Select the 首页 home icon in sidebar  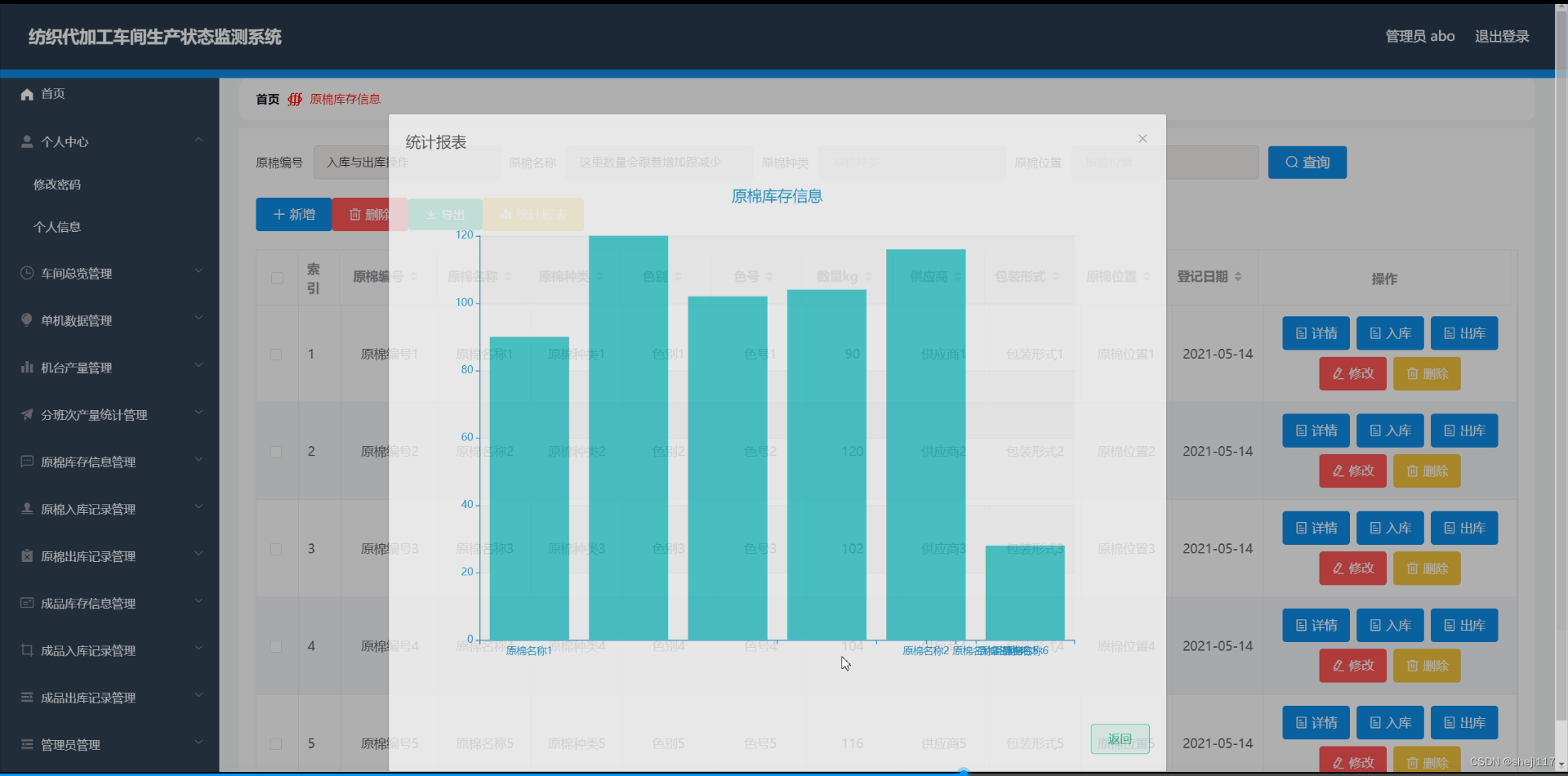point(26,94)
